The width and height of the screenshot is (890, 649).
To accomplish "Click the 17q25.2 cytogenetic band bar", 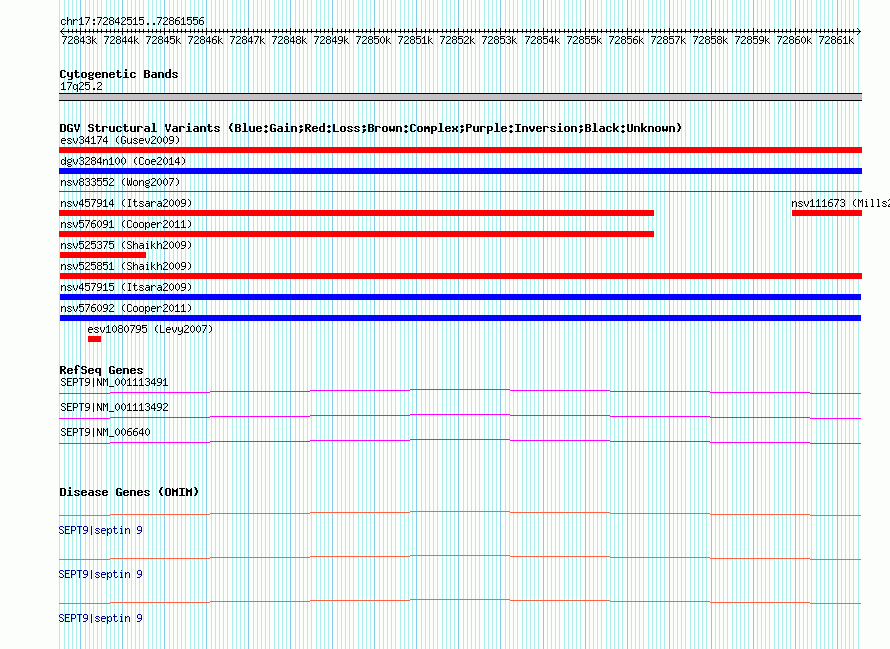I will pos(460,97).
